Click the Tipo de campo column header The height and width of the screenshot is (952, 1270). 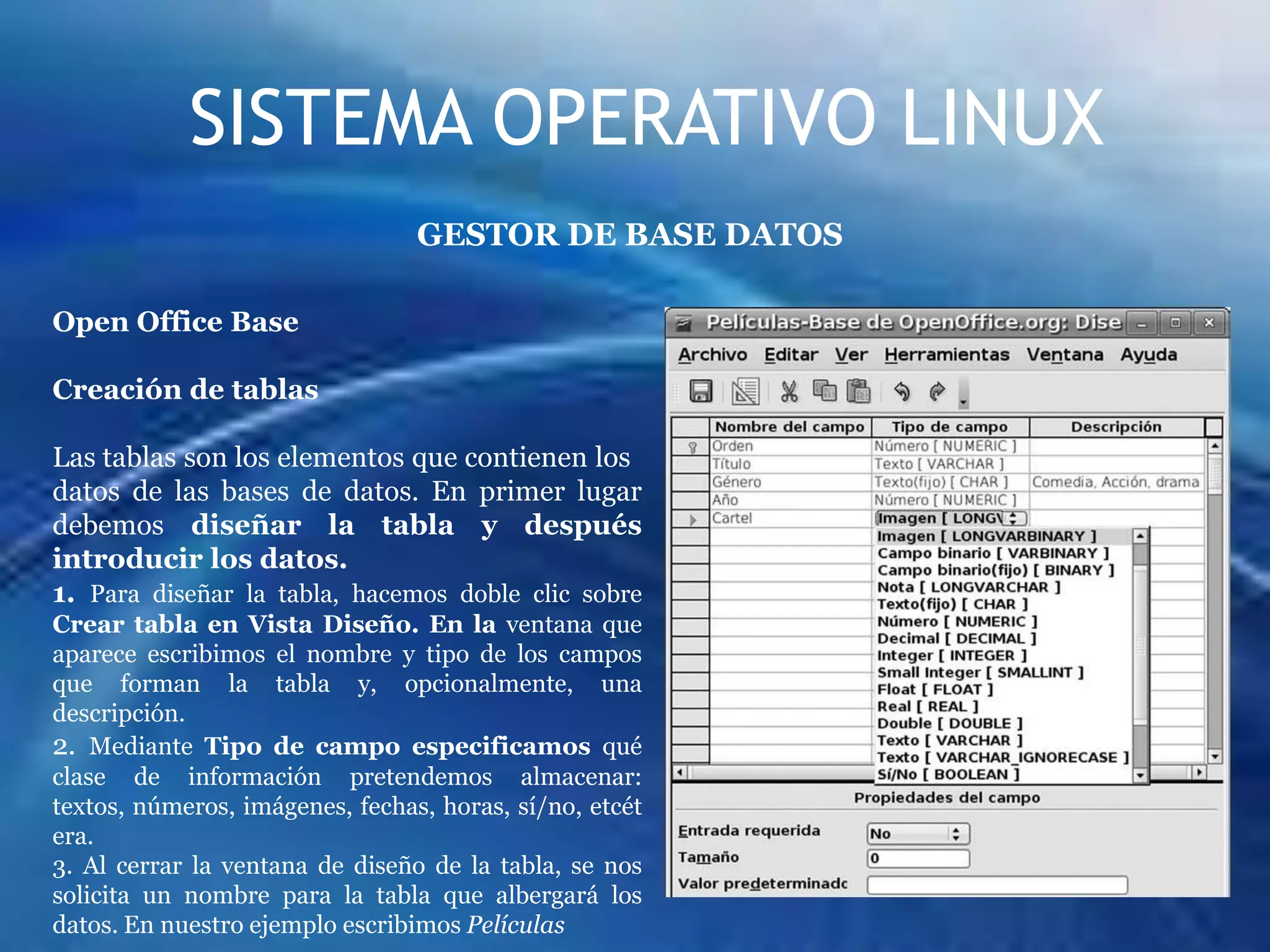coord(950,427)
